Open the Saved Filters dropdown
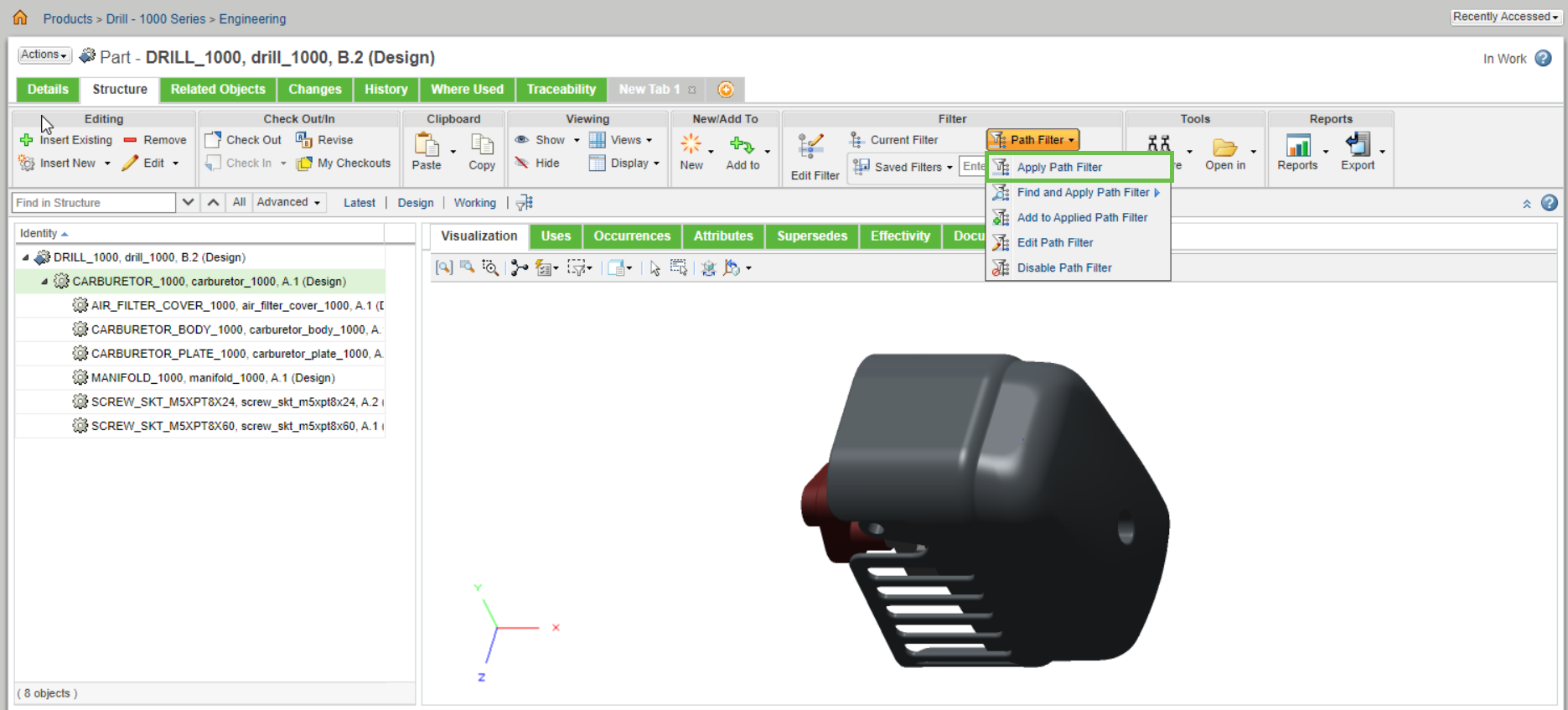The height and width of the screenshot is (710, 1568). click(903, 167)
